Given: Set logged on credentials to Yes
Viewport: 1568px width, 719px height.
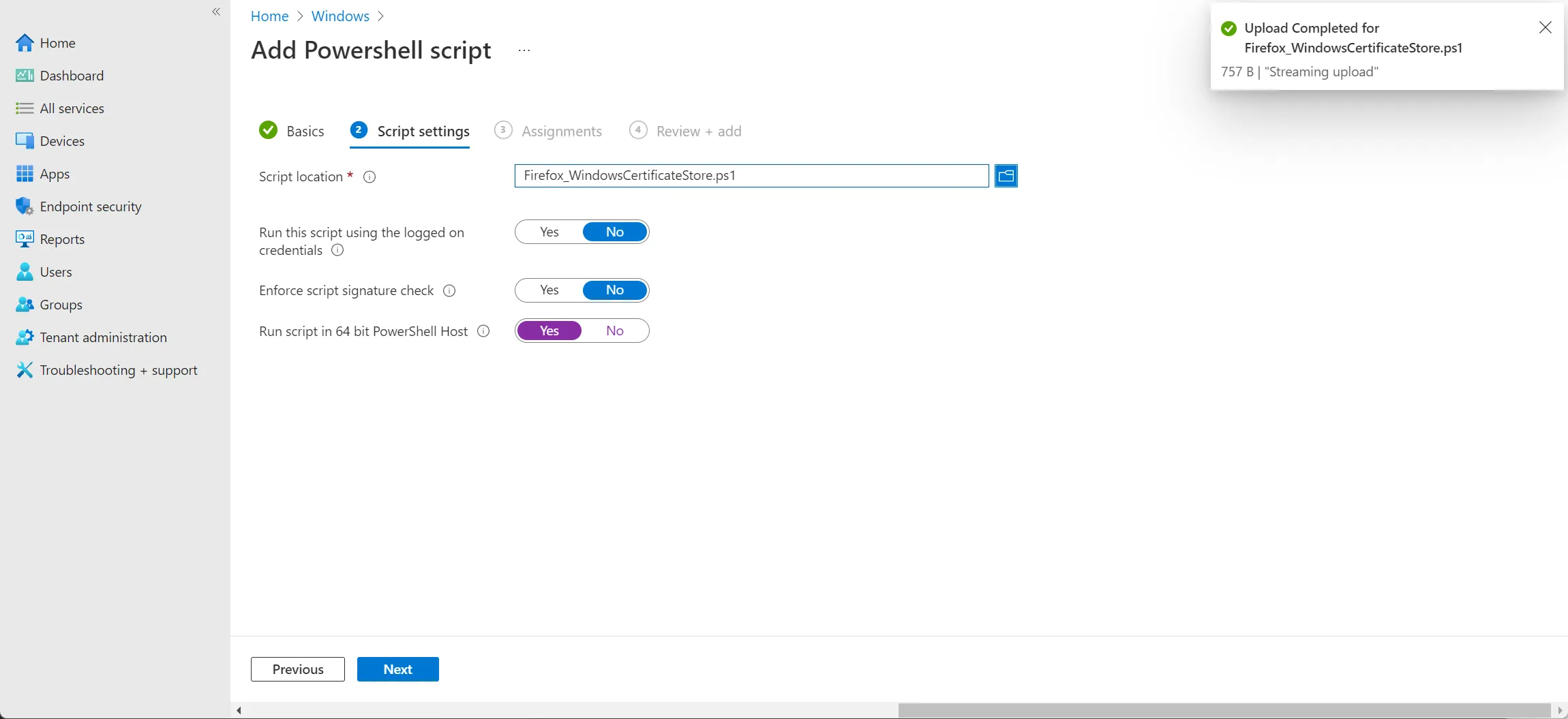Looking at the screenshot, I should (x=549, y=232).
